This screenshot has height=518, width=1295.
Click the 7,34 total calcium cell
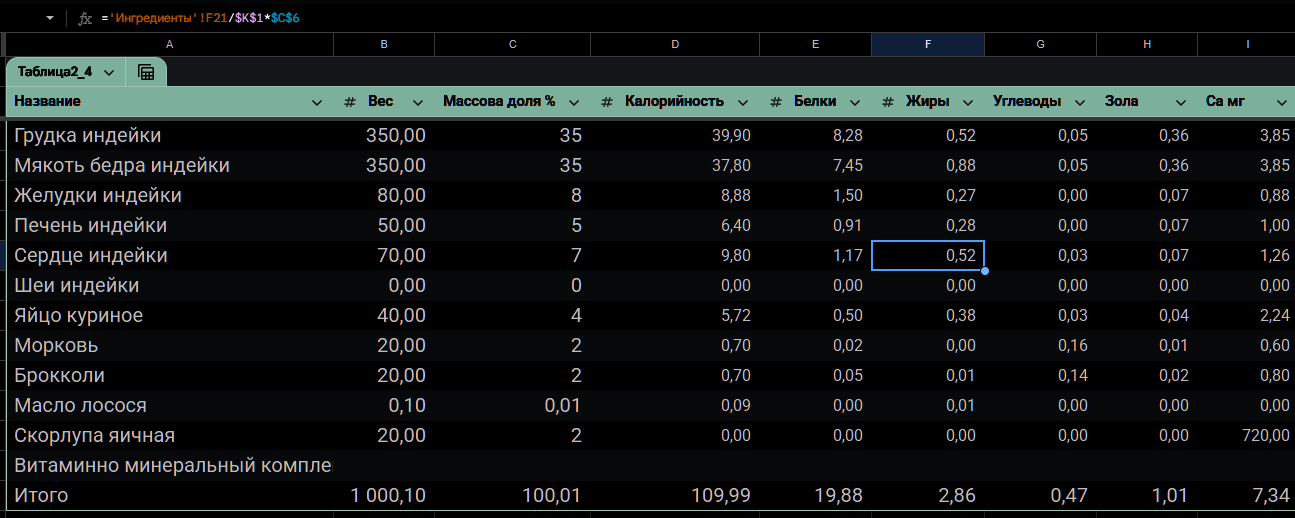[x=1247, y=495]
